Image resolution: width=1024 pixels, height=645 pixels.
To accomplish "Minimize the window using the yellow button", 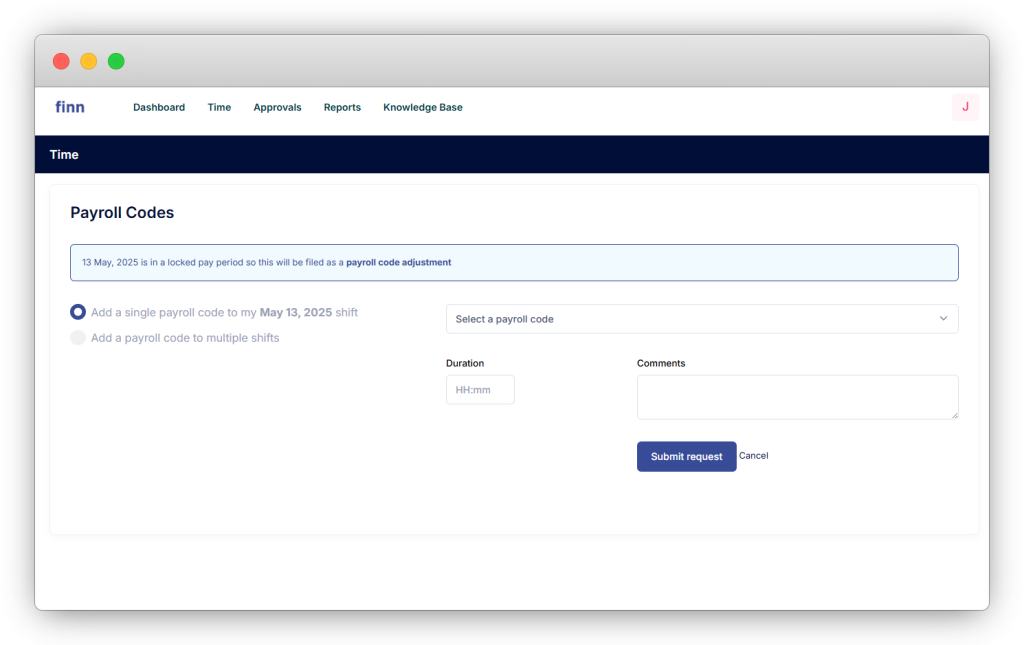I will tap(88, 61).
